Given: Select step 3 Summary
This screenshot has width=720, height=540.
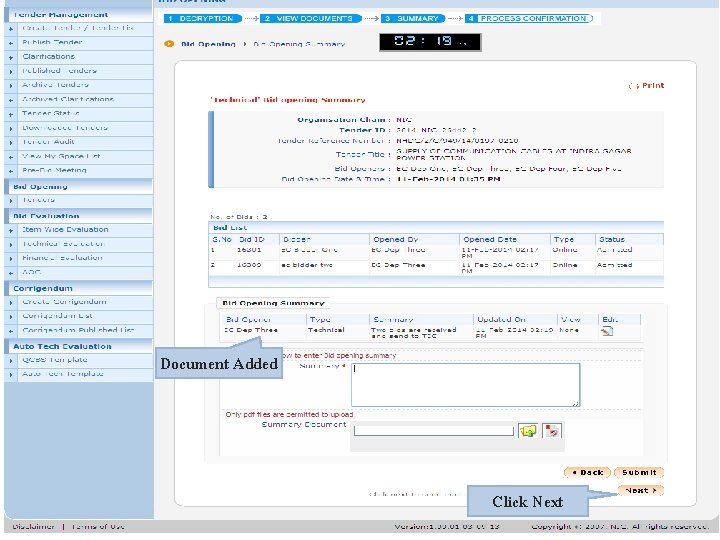Looking at the screenshot, I should point(413,18).
